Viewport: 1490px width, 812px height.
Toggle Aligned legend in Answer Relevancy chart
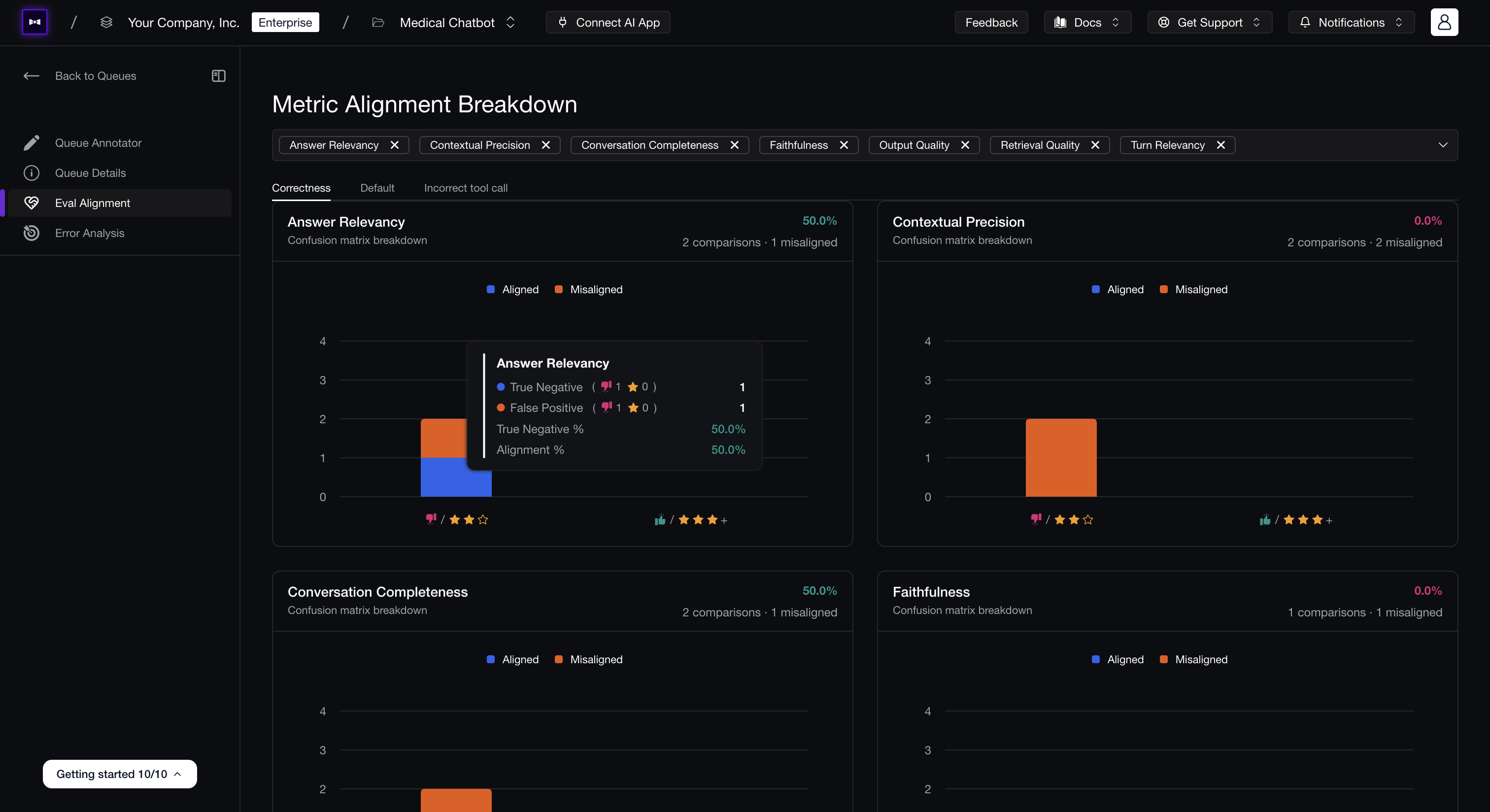[x=512, y=289]
